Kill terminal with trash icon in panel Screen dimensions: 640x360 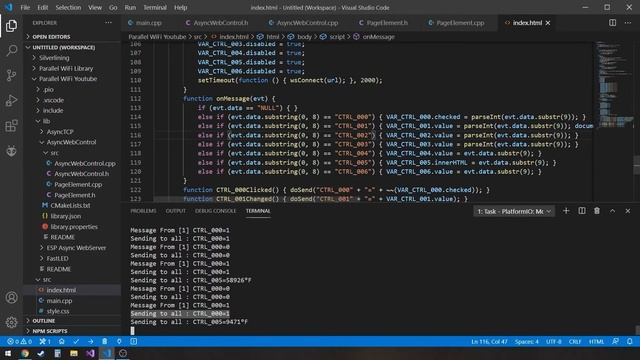coord(597,211)
